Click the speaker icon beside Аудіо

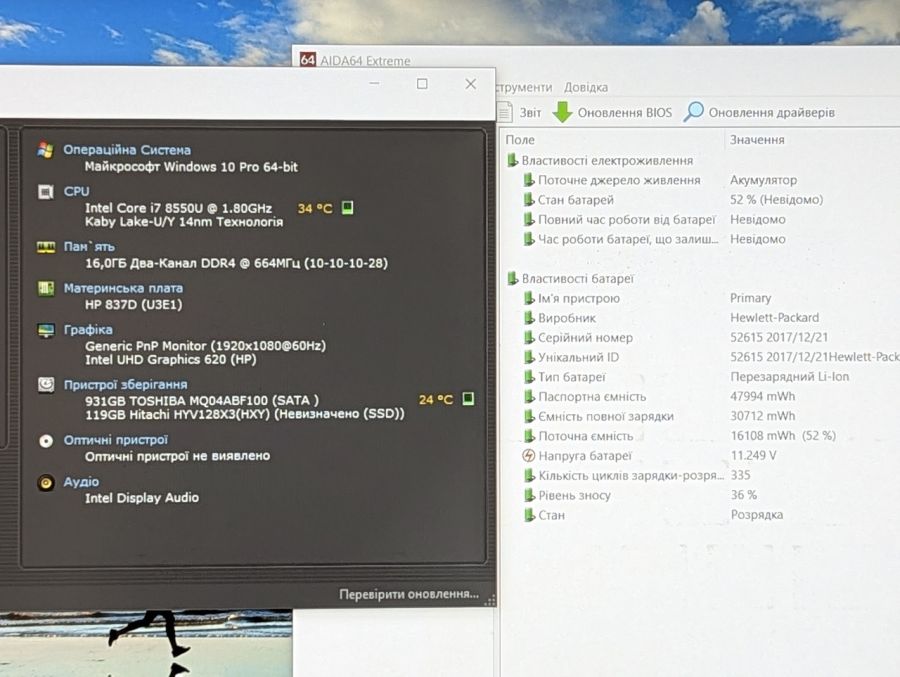point(45,482)
